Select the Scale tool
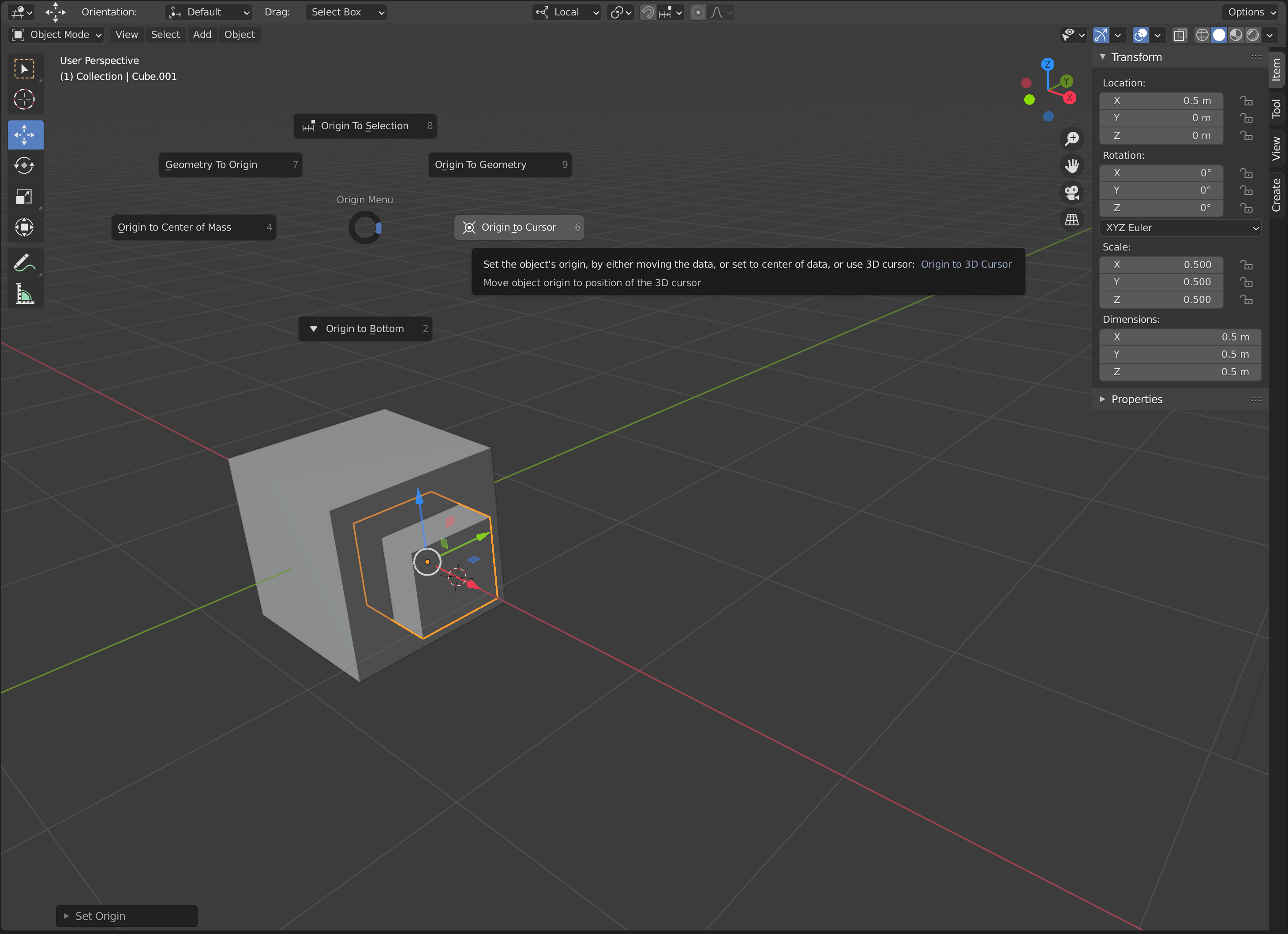The height and width of the screenshot is (934, 1288). [x=24, y=196]
